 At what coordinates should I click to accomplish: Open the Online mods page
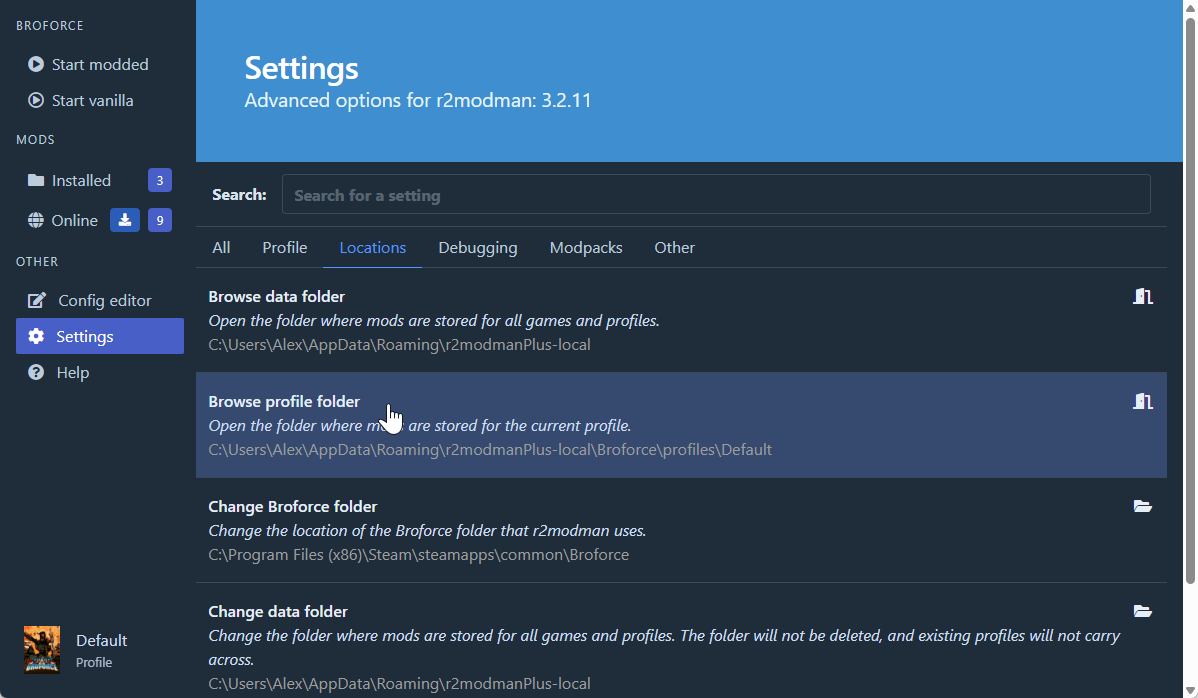pos(73,220)
